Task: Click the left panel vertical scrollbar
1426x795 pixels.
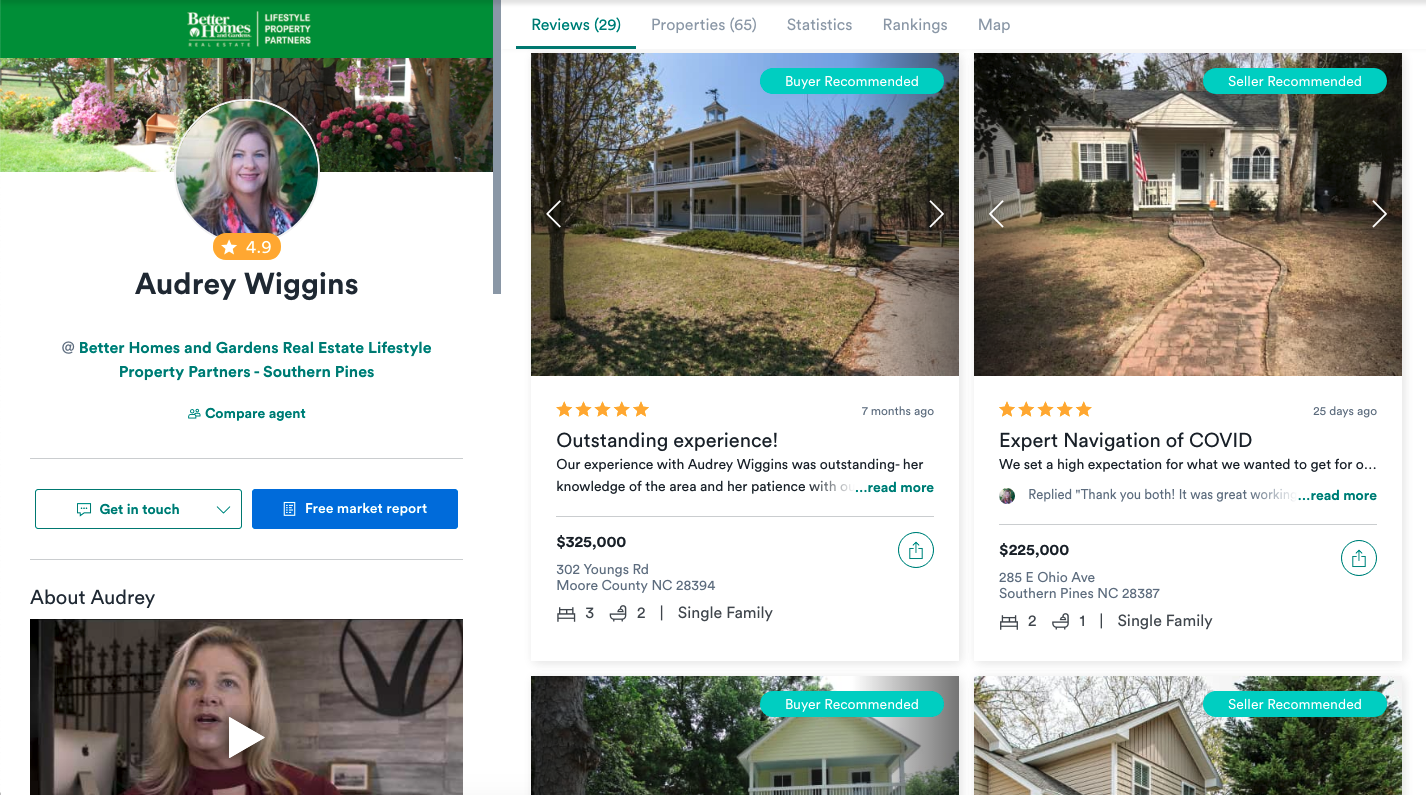Action: tap(497, 147)
